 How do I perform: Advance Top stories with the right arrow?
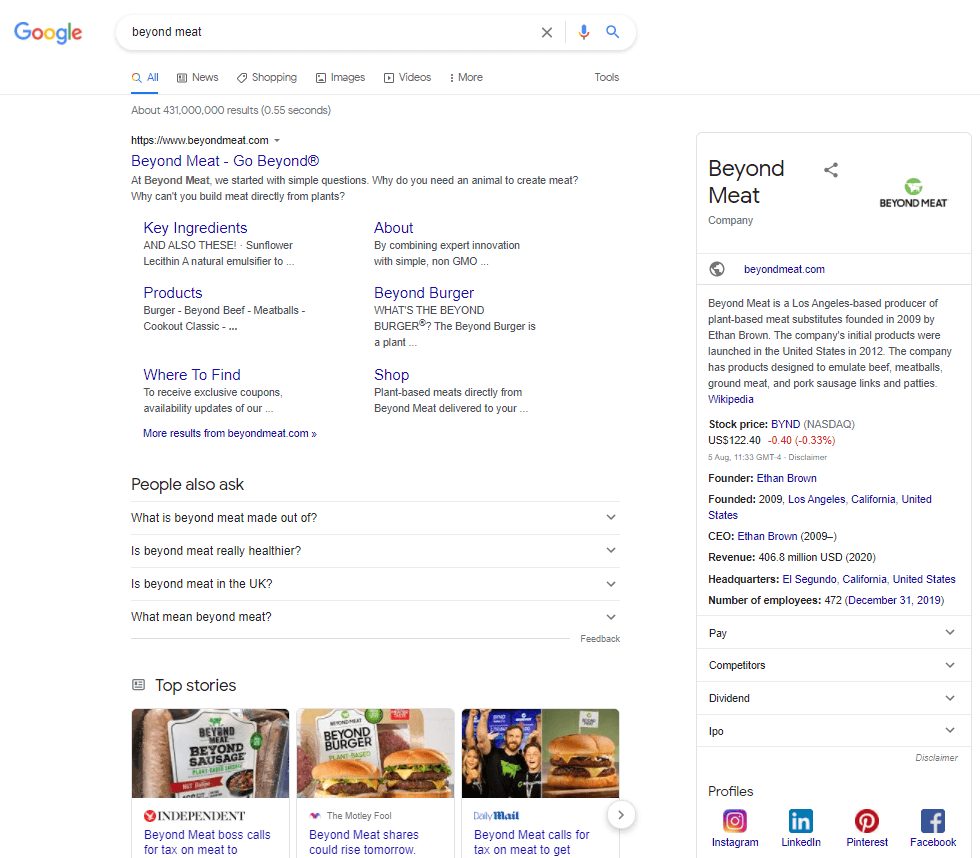click(x=621, y=814)
